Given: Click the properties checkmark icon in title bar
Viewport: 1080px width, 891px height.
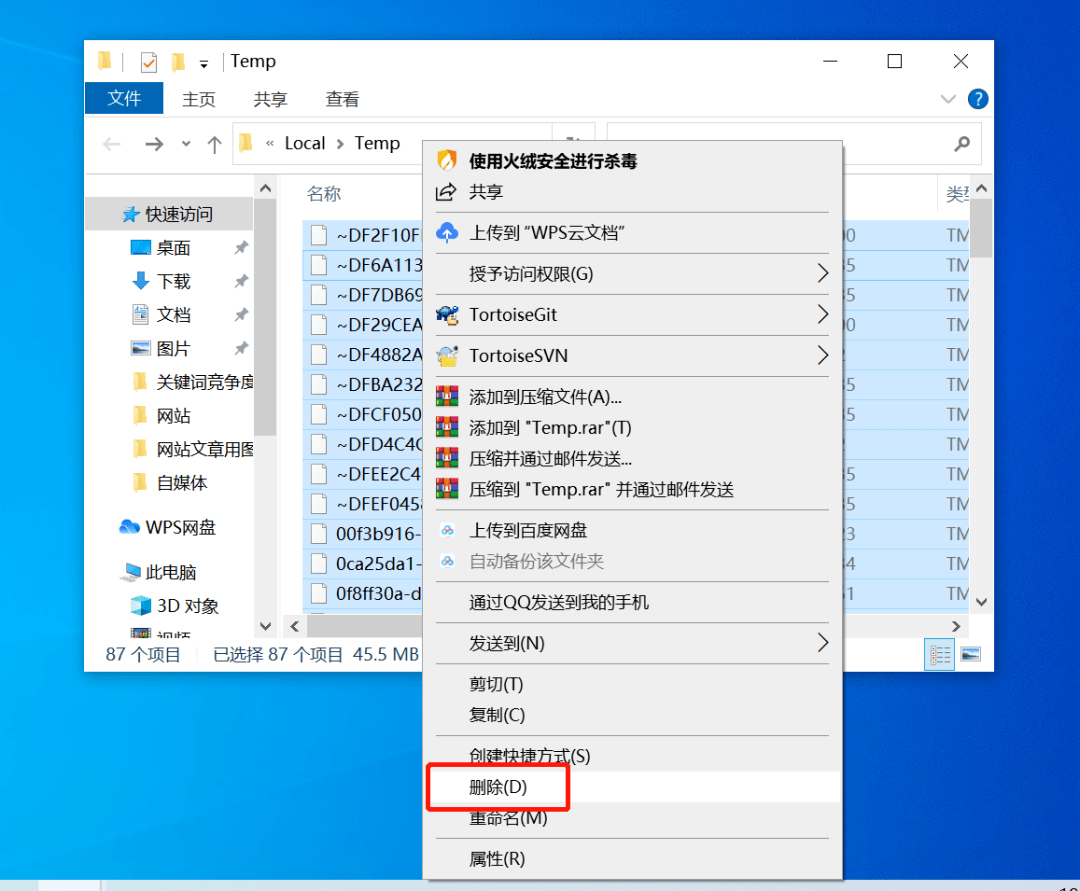Looking at the screenshot, I should tap(149, 62).
